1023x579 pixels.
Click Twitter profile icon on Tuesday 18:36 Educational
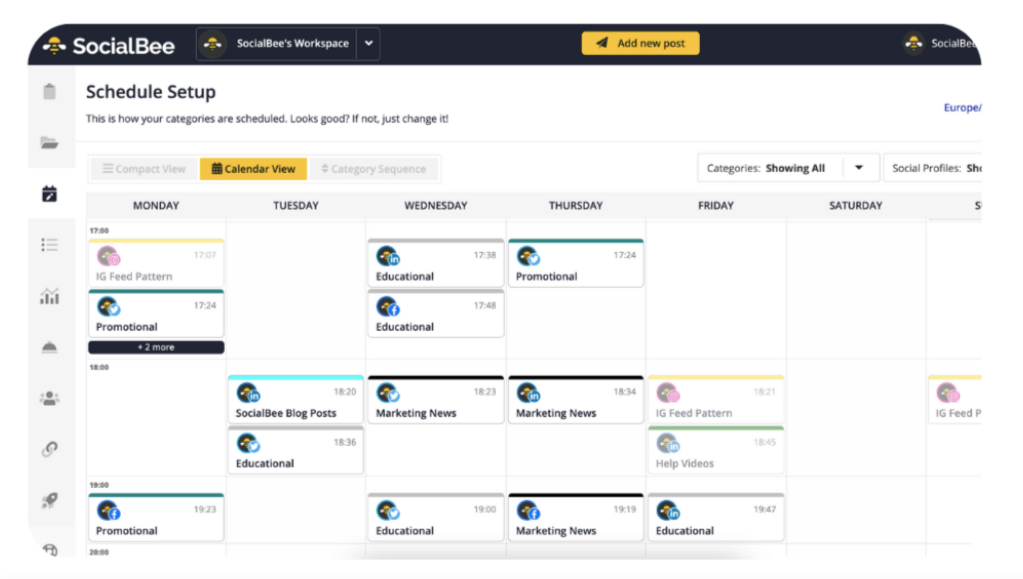click(x=248, y=443)
